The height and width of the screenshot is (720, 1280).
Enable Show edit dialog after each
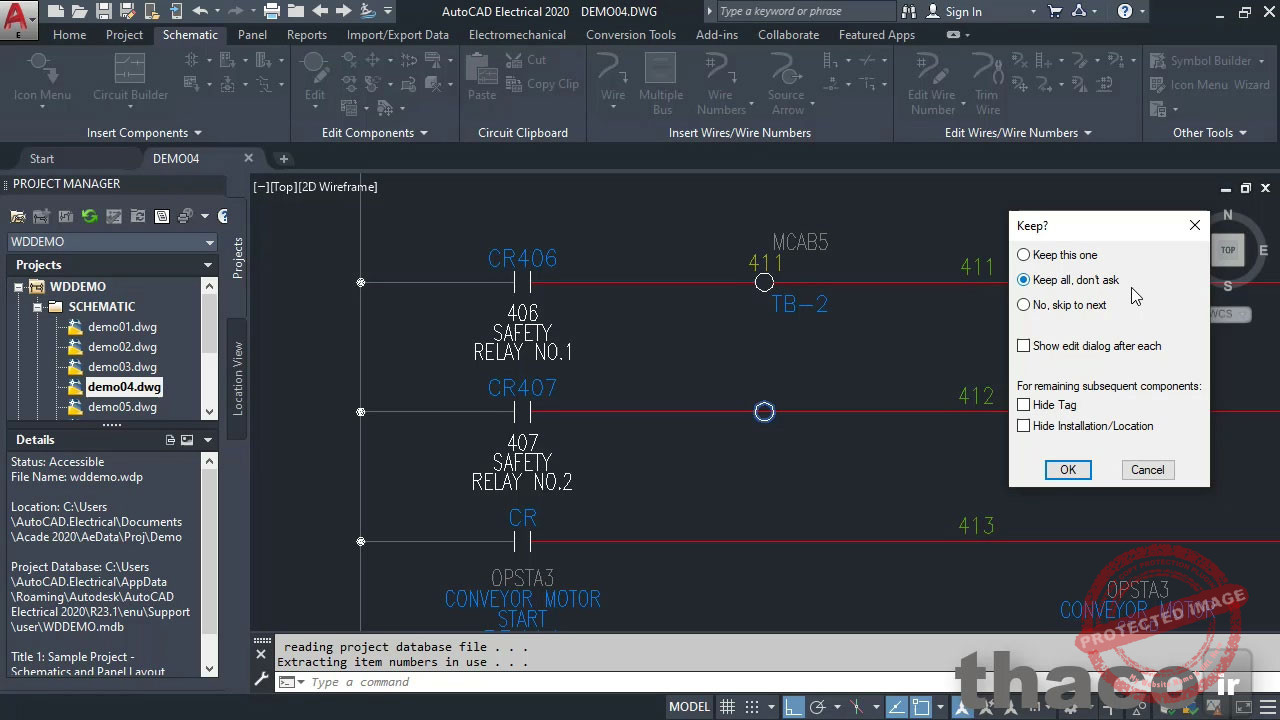[x=1023, y=345]
